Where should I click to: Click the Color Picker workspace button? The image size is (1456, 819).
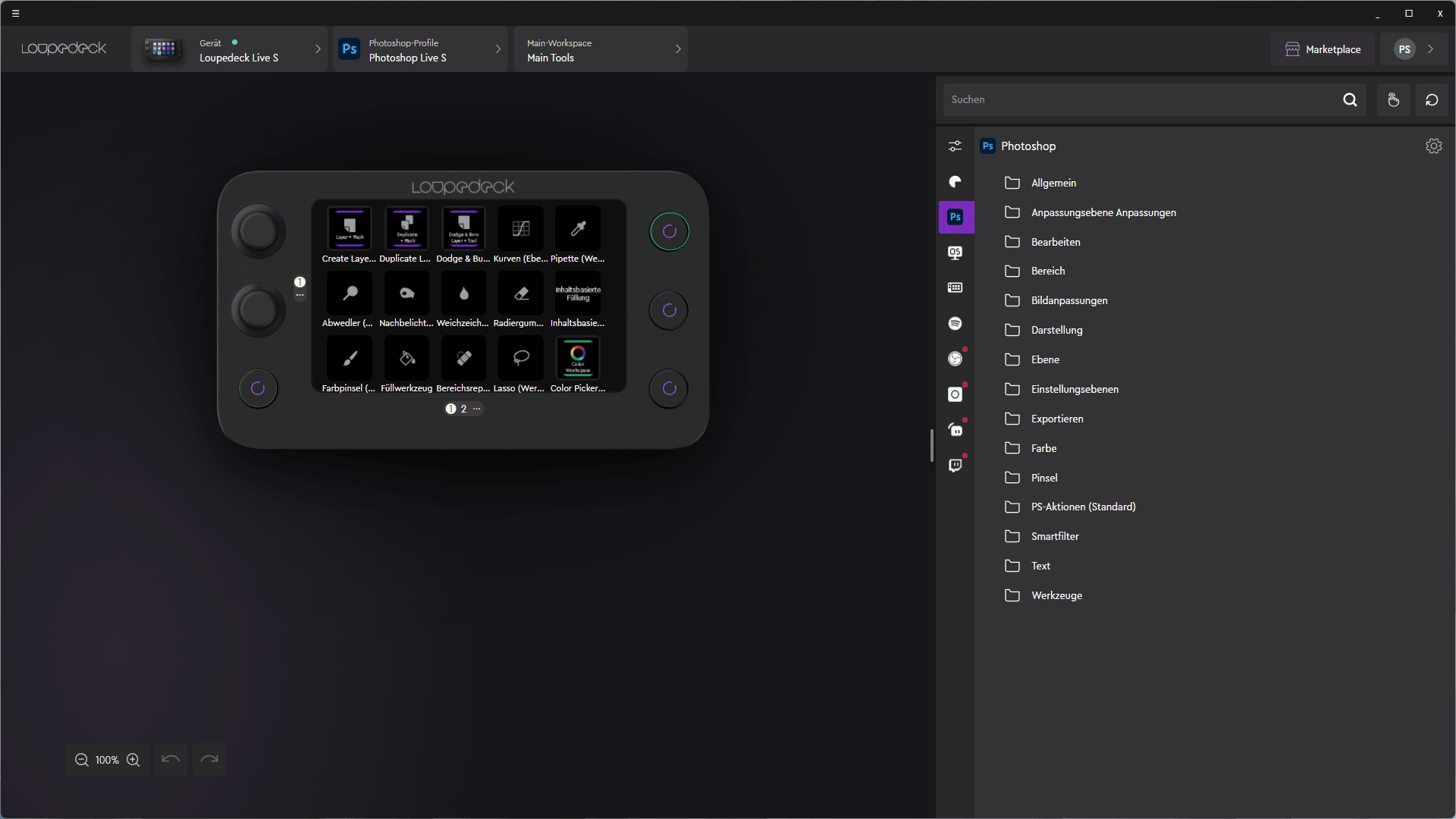578,359
